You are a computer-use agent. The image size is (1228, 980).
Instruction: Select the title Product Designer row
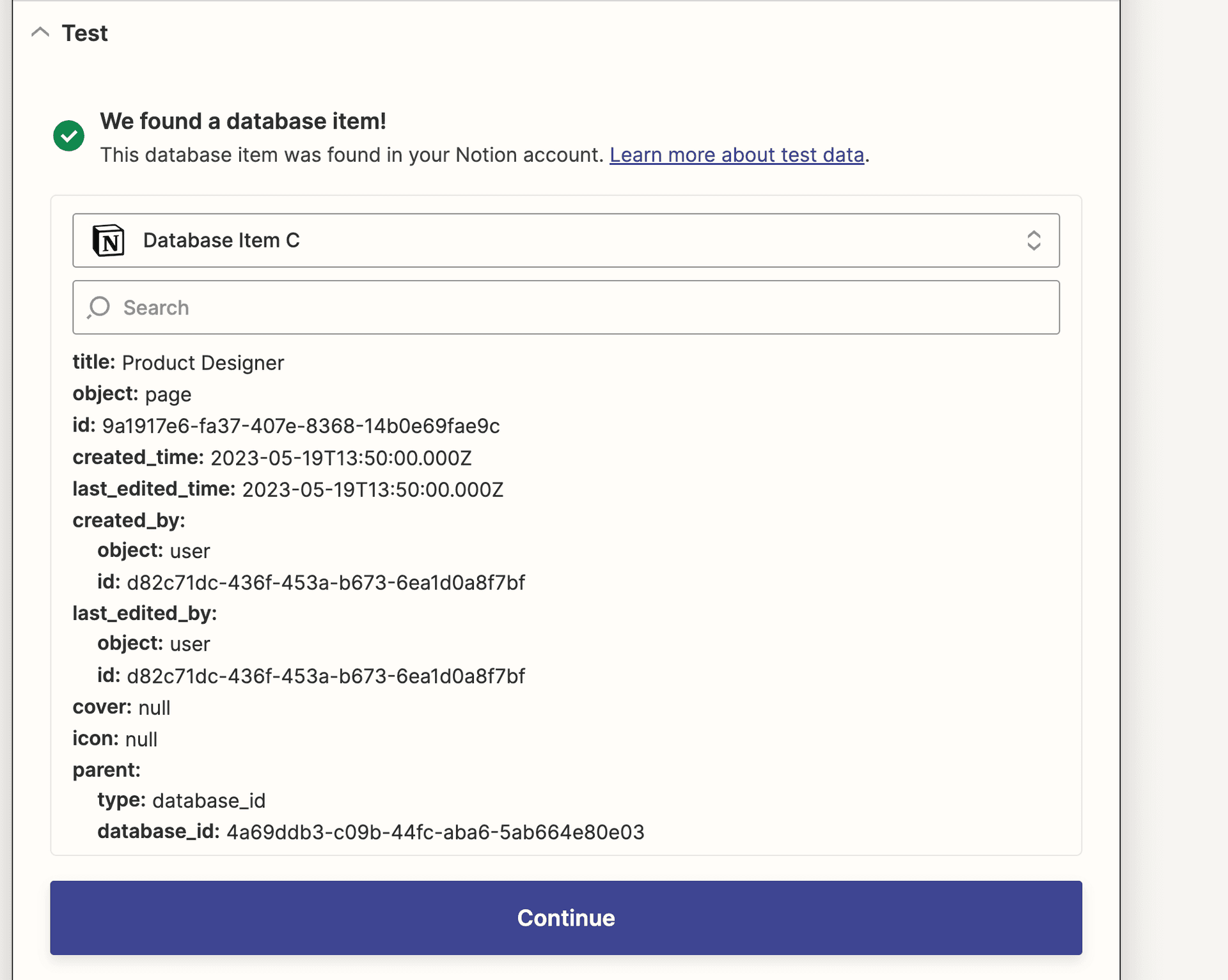coord(178,362)
